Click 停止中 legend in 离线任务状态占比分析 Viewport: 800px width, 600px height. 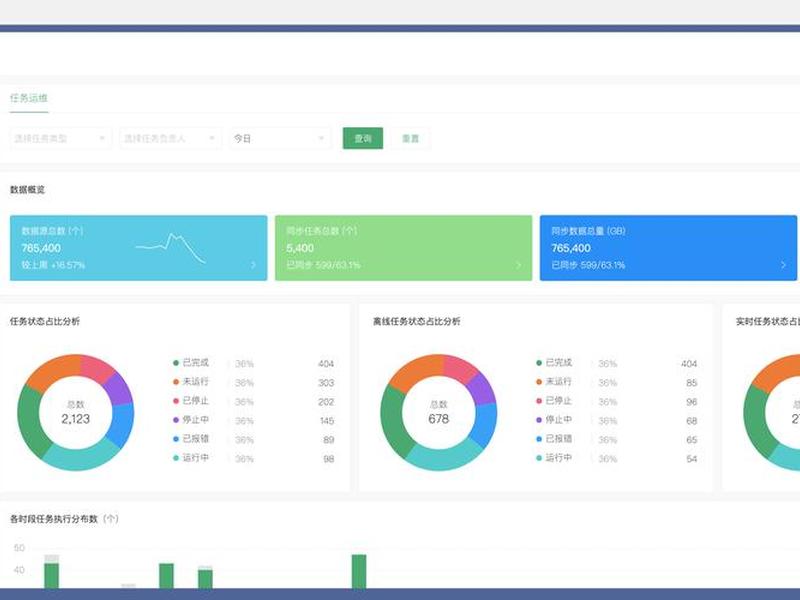[554, 420]
